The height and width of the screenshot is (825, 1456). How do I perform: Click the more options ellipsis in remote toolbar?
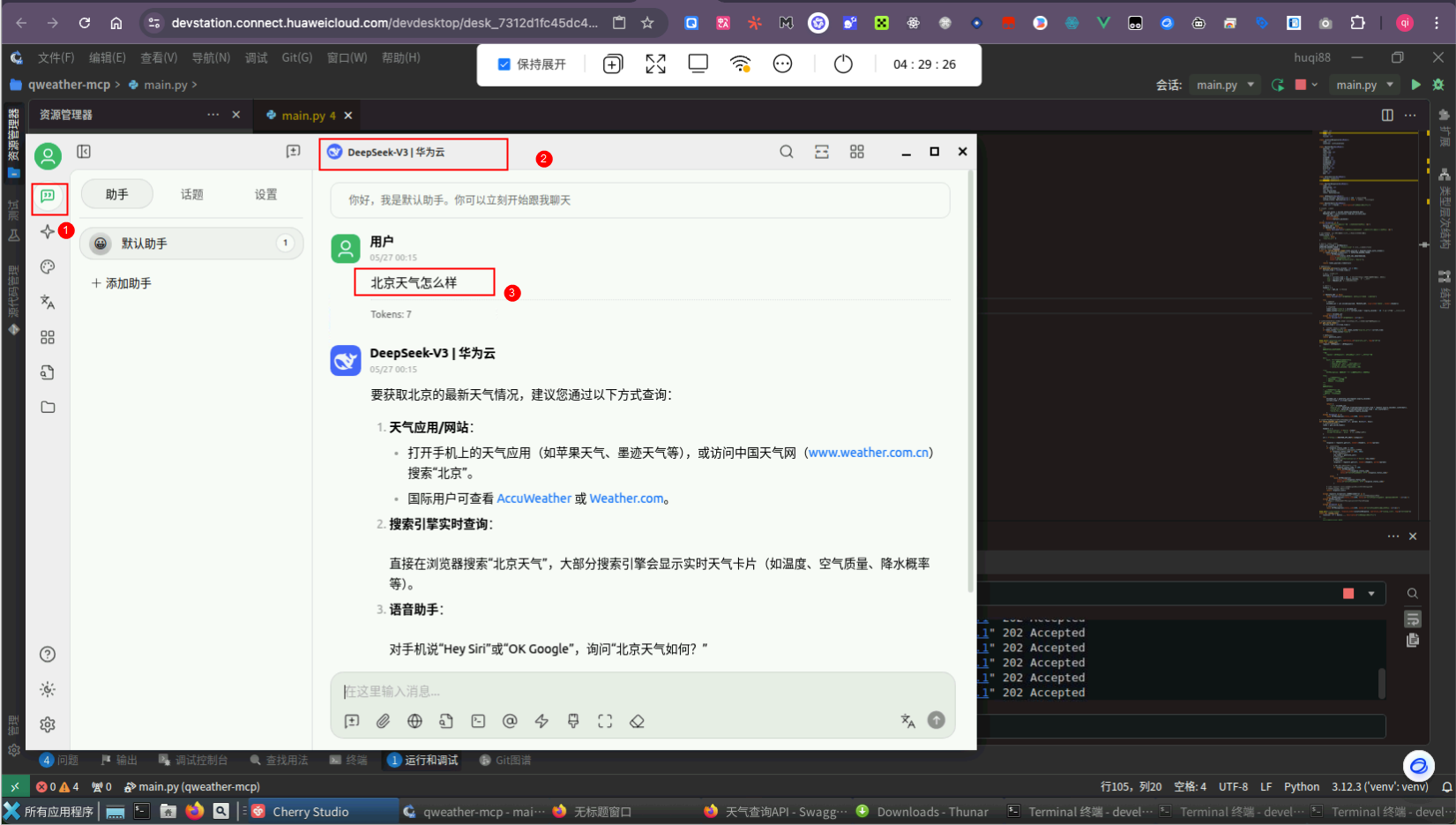click(x=783, y=64)
